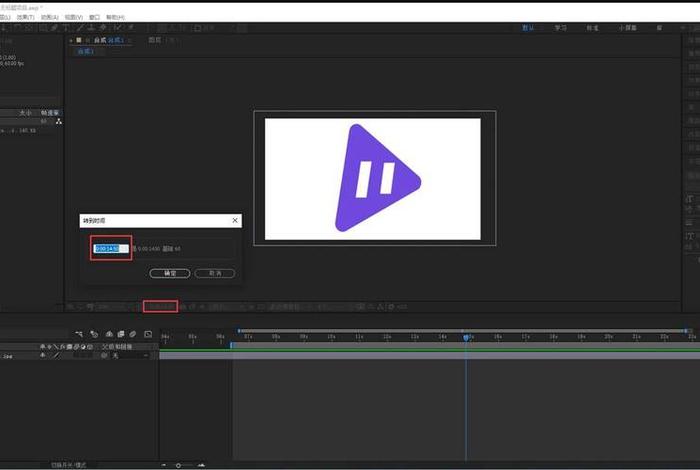The width and height of the screenshot is (700, 470).
Task: Cancel the go-to-time dialog with 取消
Action: click(x=215, y=273)
